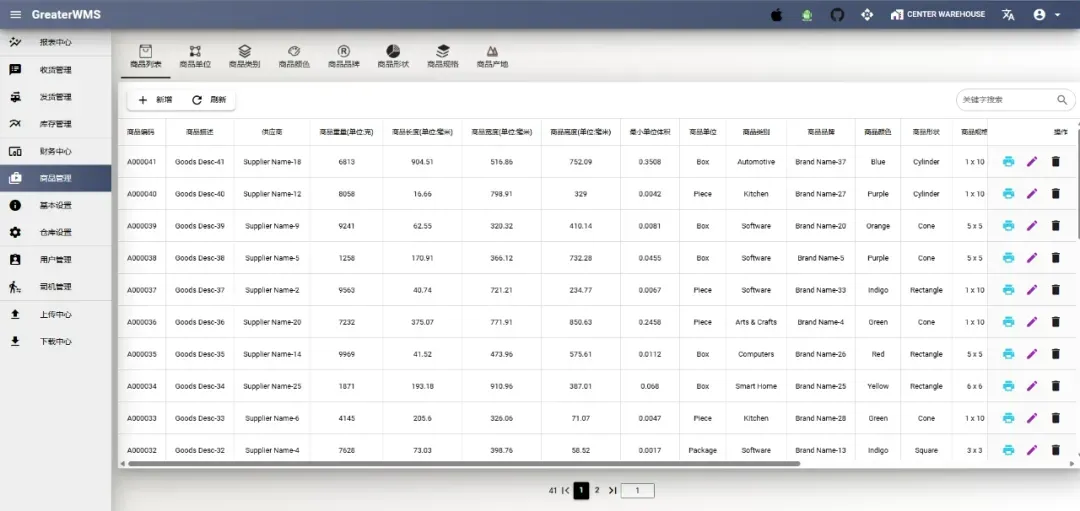Switch to the 商品品牌 tab
The image size is (1080, 511).
(343, 57)
